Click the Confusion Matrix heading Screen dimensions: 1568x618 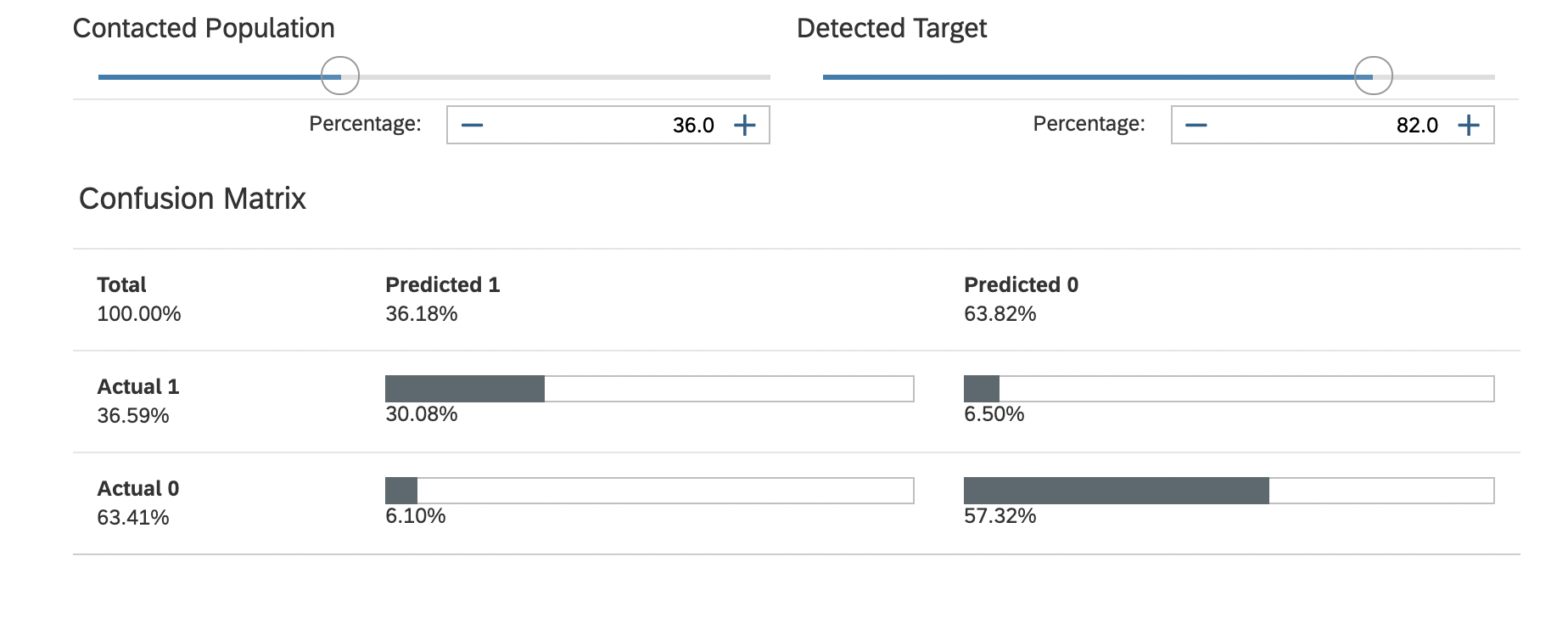193,199
